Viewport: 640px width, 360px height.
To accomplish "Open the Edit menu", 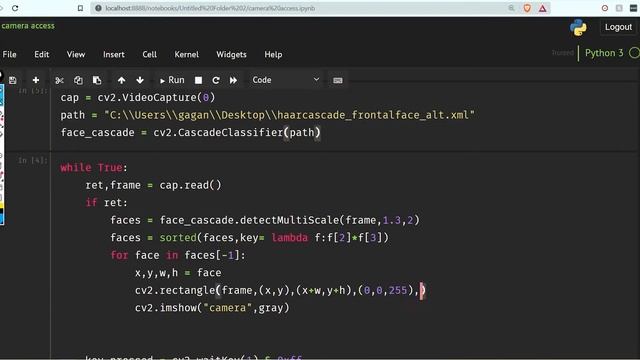I will pyautogui.click(x=42, y=54).
